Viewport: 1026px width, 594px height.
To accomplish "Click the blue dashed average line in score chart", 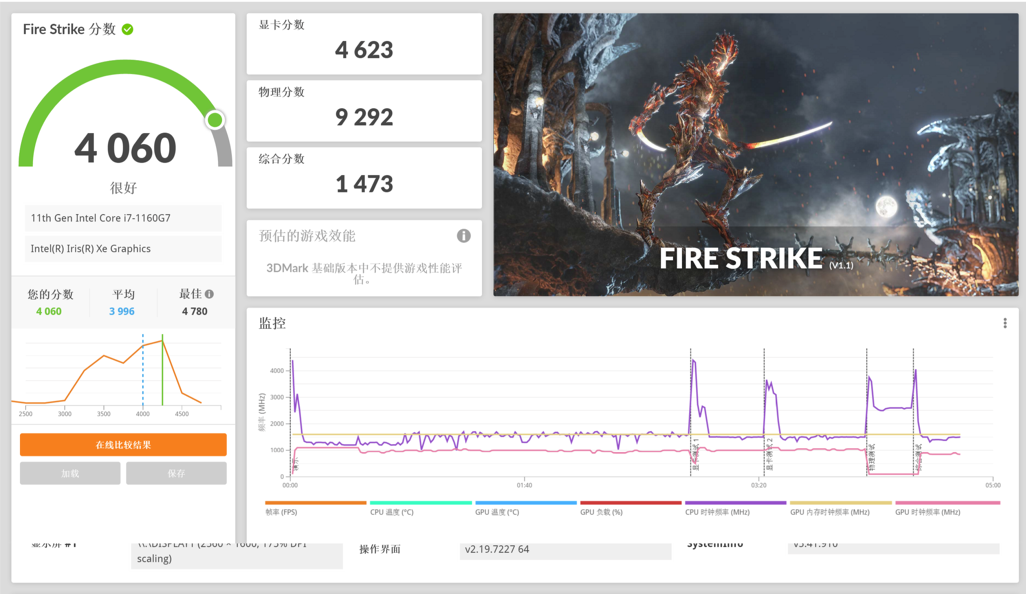I will pos(143,370).
